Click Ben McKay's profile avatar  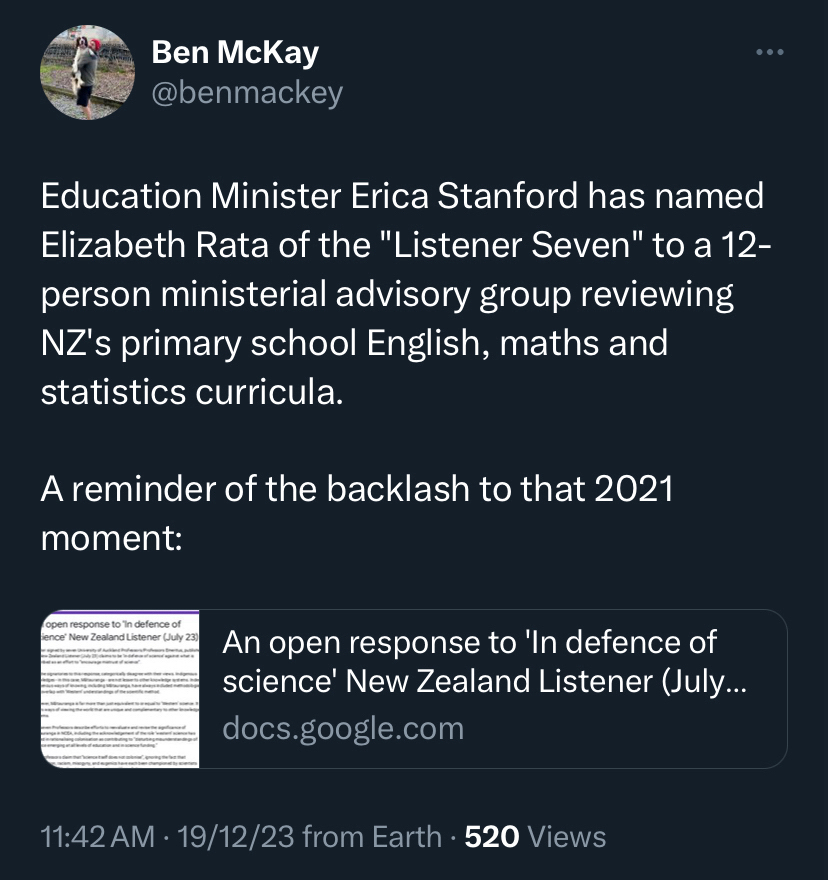pyautogui.click(x=87, y=72)
